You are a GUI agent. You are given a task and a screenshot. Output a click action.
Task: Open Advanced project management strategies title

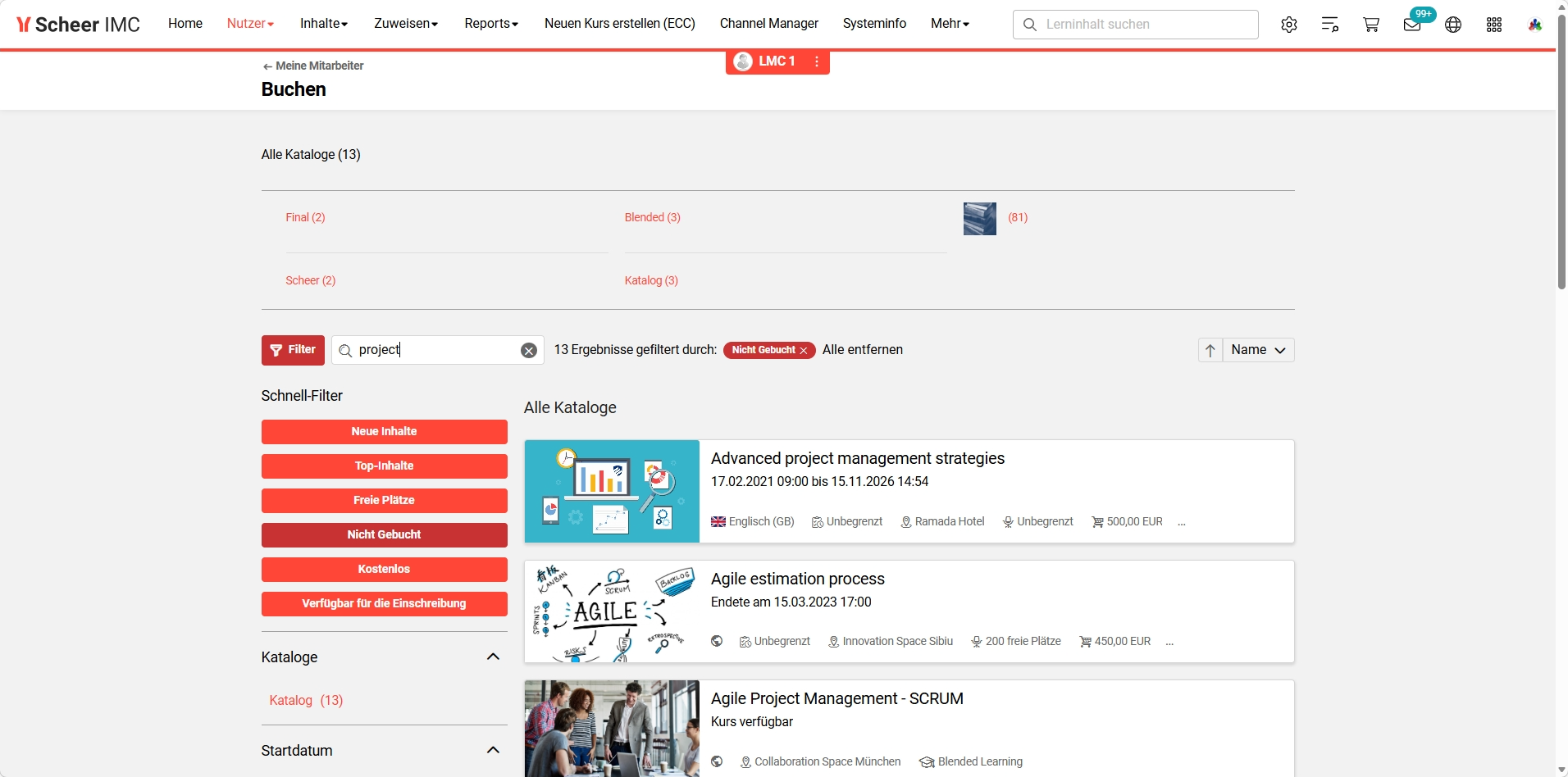(858, 458)
